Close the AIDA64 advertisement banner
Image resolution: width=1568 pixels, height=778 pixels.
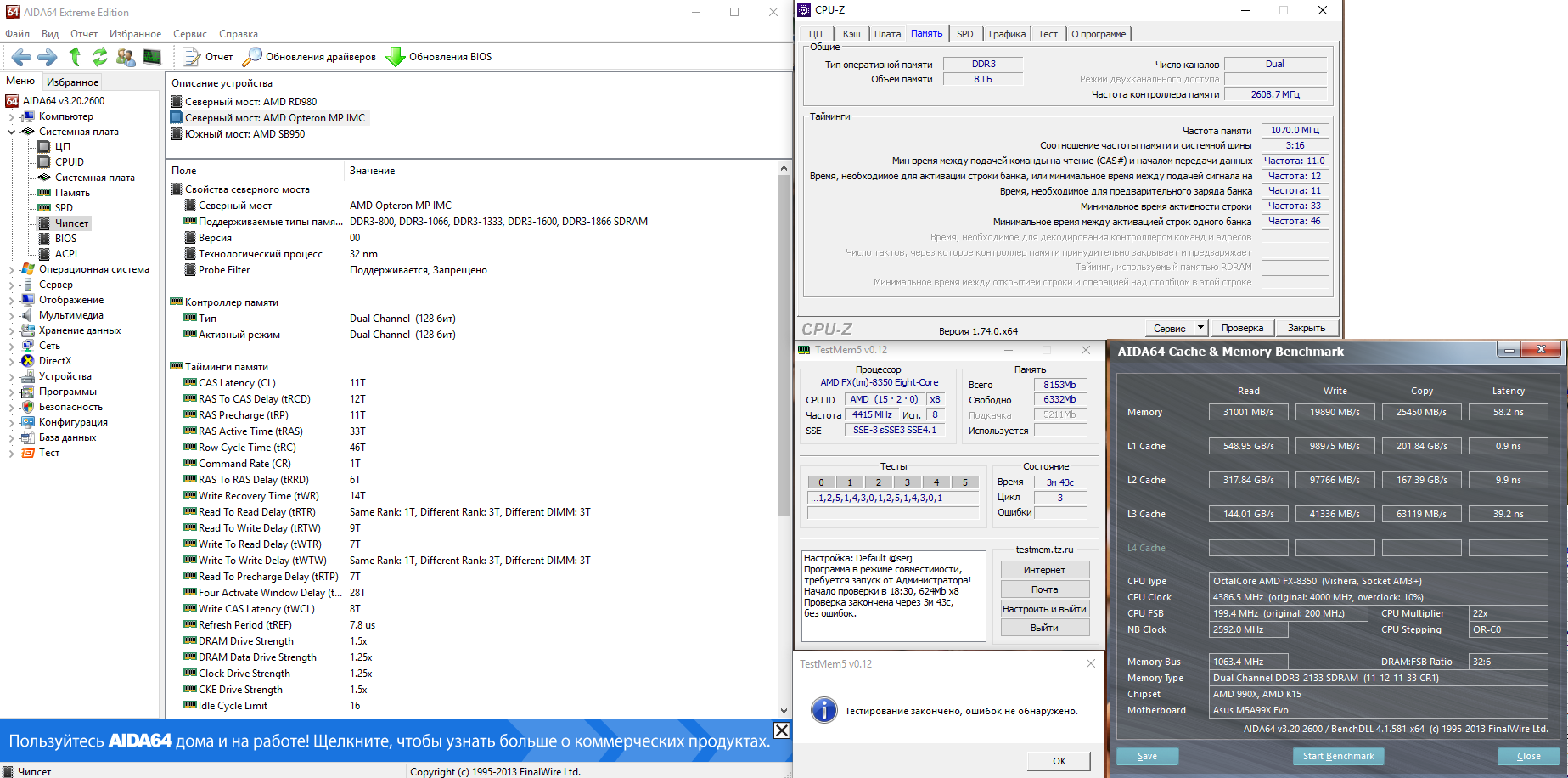pos(782,730)
